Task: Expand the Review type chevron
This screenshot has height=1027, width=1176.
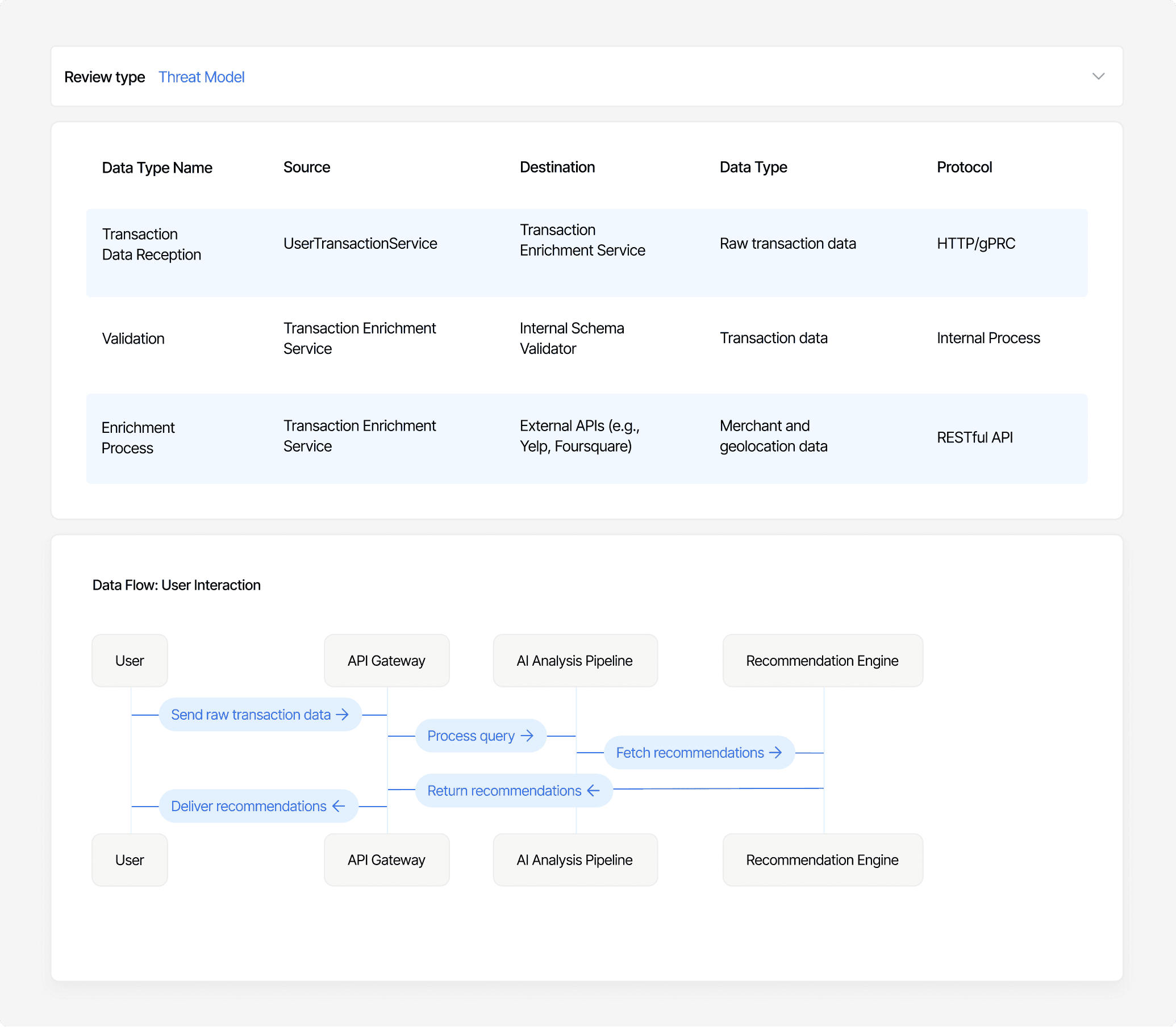Action: pos(1098,76)
